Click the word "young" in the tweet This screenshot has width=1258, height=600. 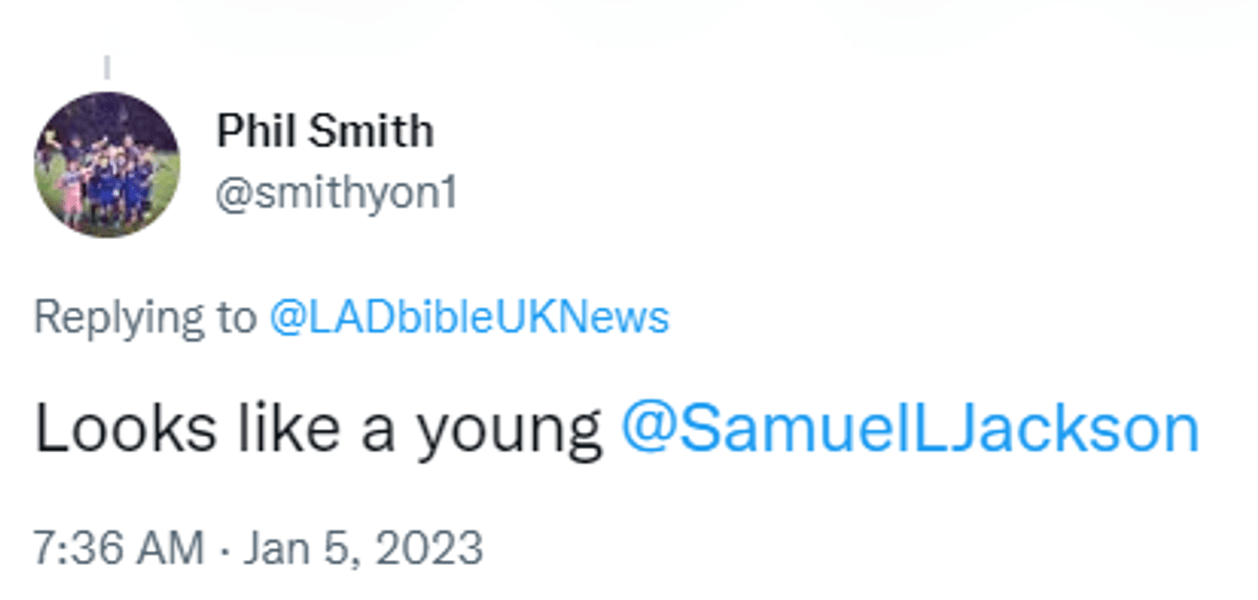pyautogui.click(x=508, y=431)
